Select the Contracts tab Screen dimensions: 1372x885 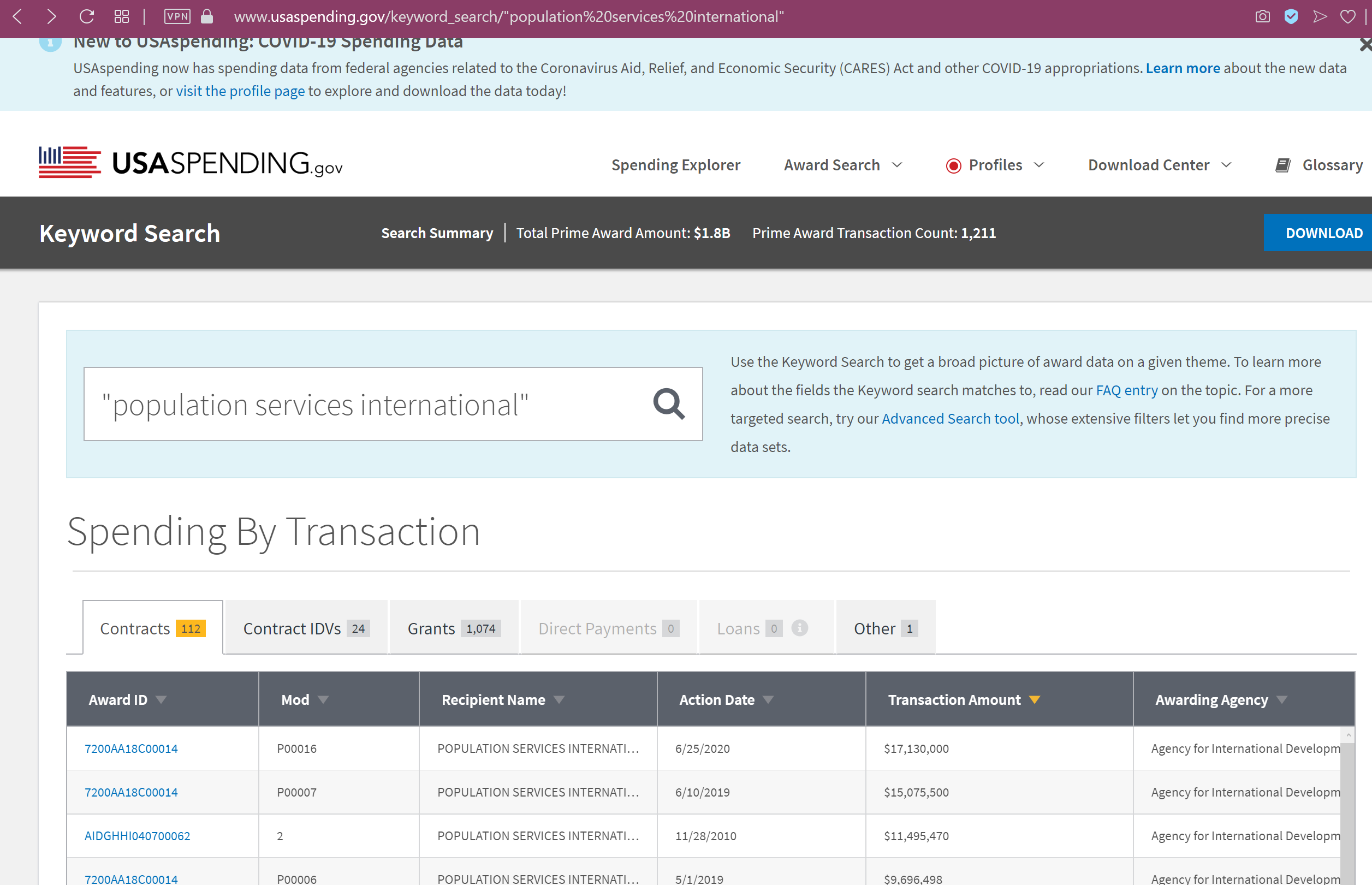coord(153,628)
